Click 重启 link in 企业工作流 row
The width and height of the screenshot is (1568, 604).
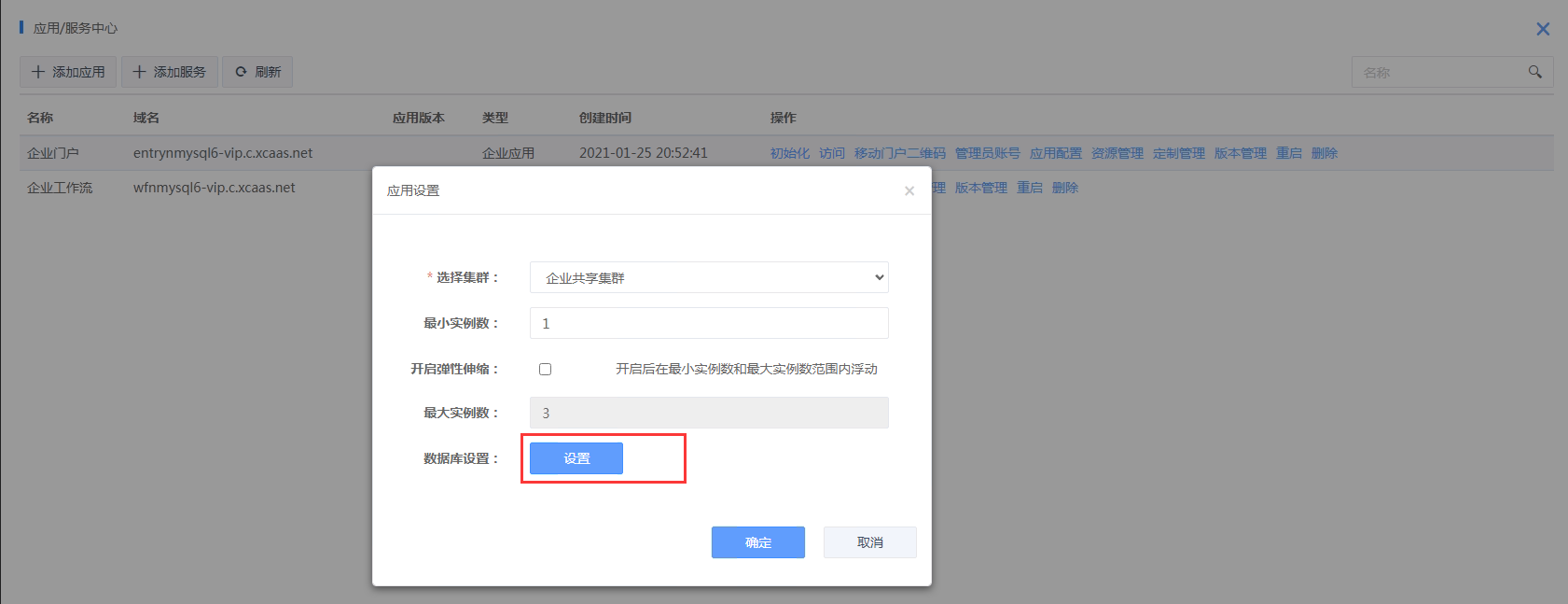click(1029, 188)
